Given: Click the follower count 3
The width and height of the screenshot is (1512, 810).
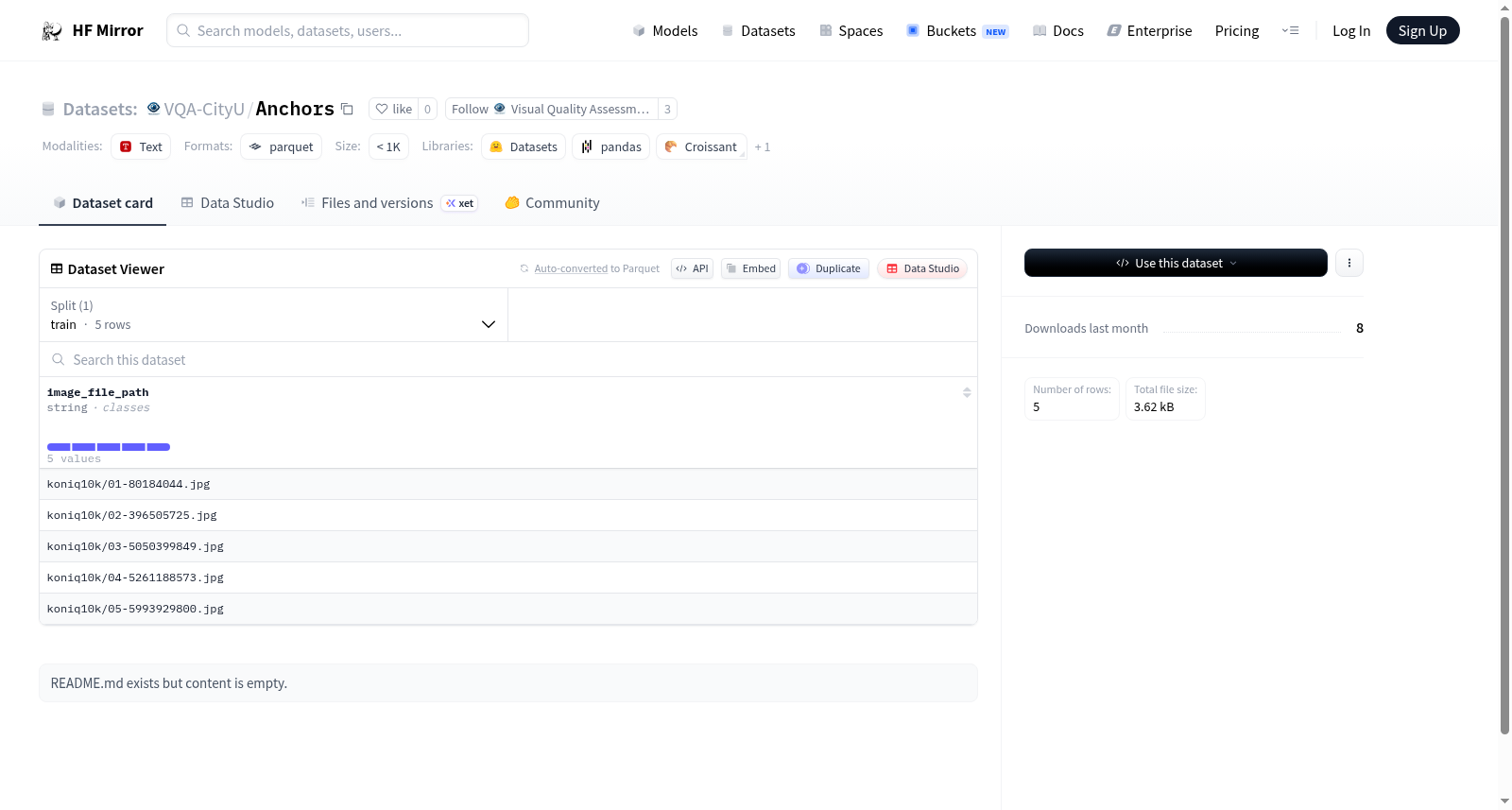Looking at the screenshot, I should pos(667,110).
